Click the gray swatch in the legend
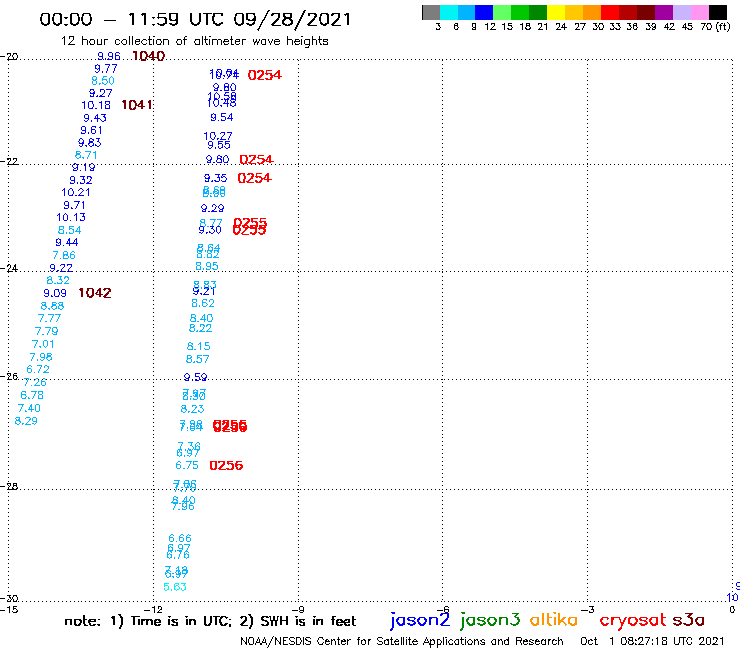The width and height of the screenshot is (740, 650). pos(431,12)
